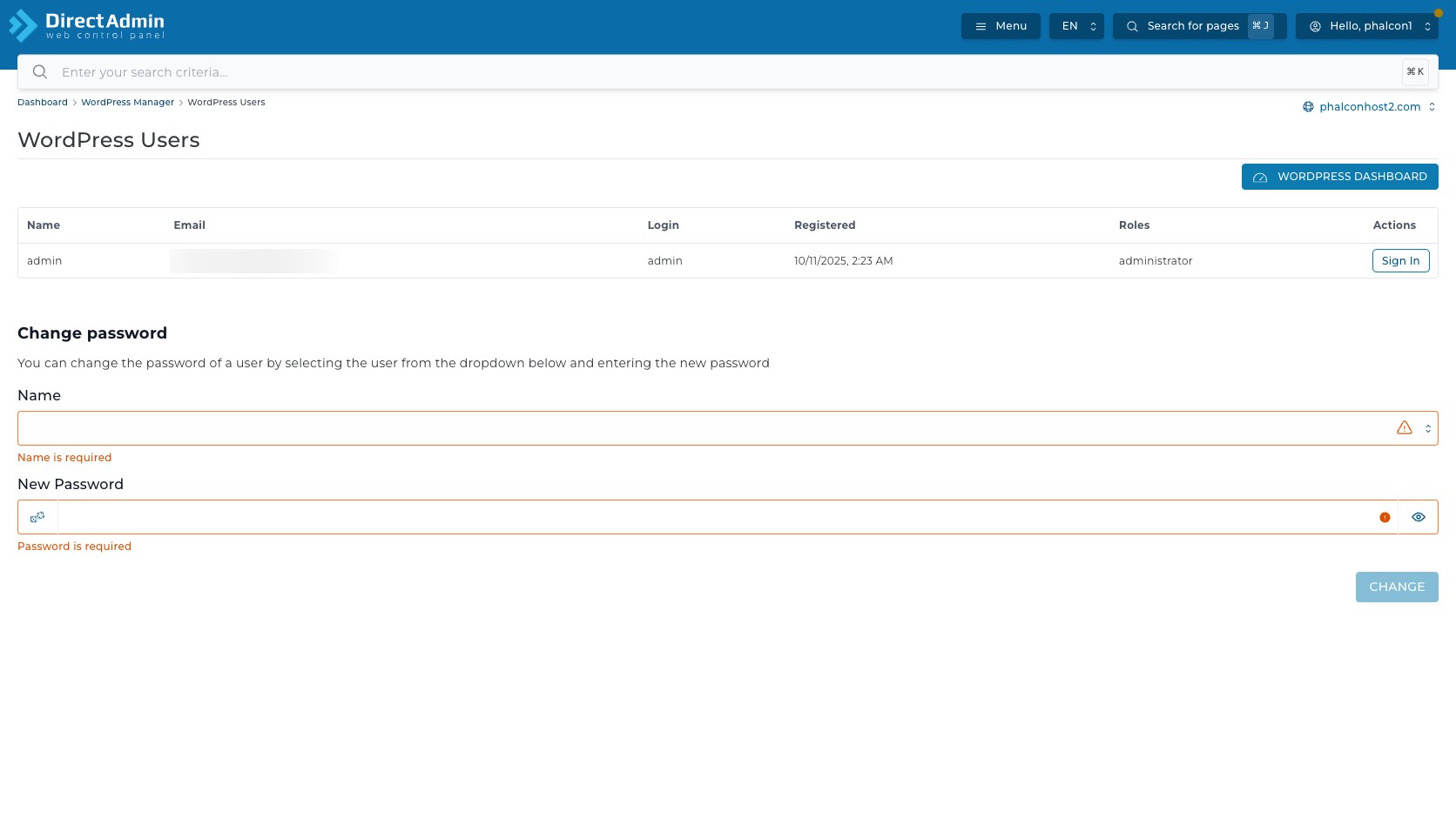1456x819 pixels.
Task: Click the user avatar icon
Action: point(1315,27)
